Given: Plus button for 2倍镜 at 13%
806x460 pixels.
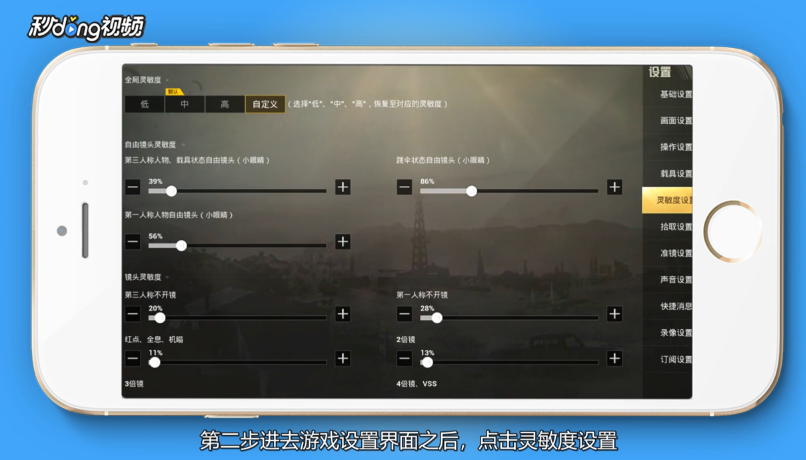Looking at the screenshot, I should click(x=614, y=359).
